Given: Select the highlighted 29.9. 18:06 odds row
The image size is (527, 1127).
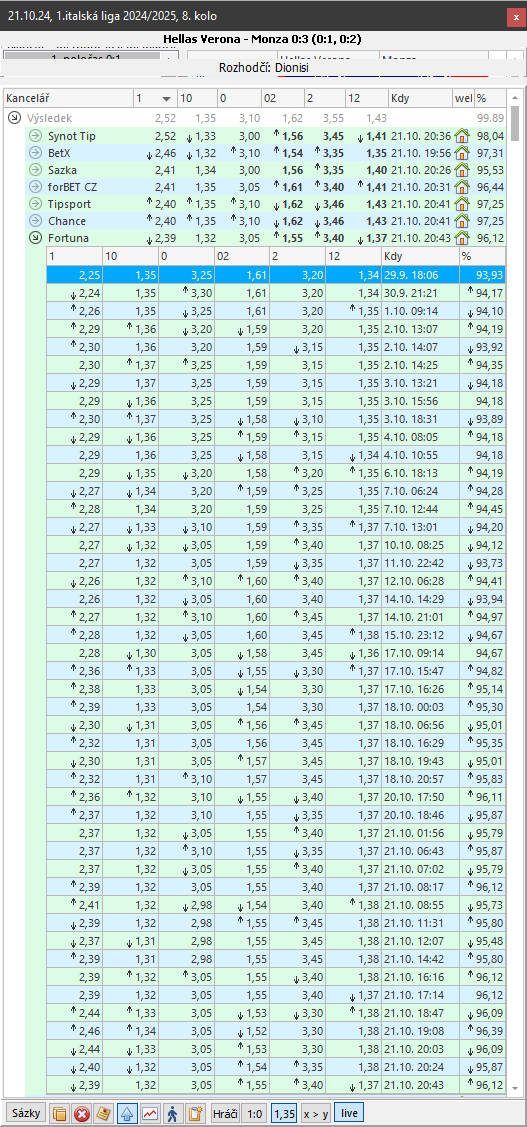Looking at the screenshot, I should tap(276, 275).
